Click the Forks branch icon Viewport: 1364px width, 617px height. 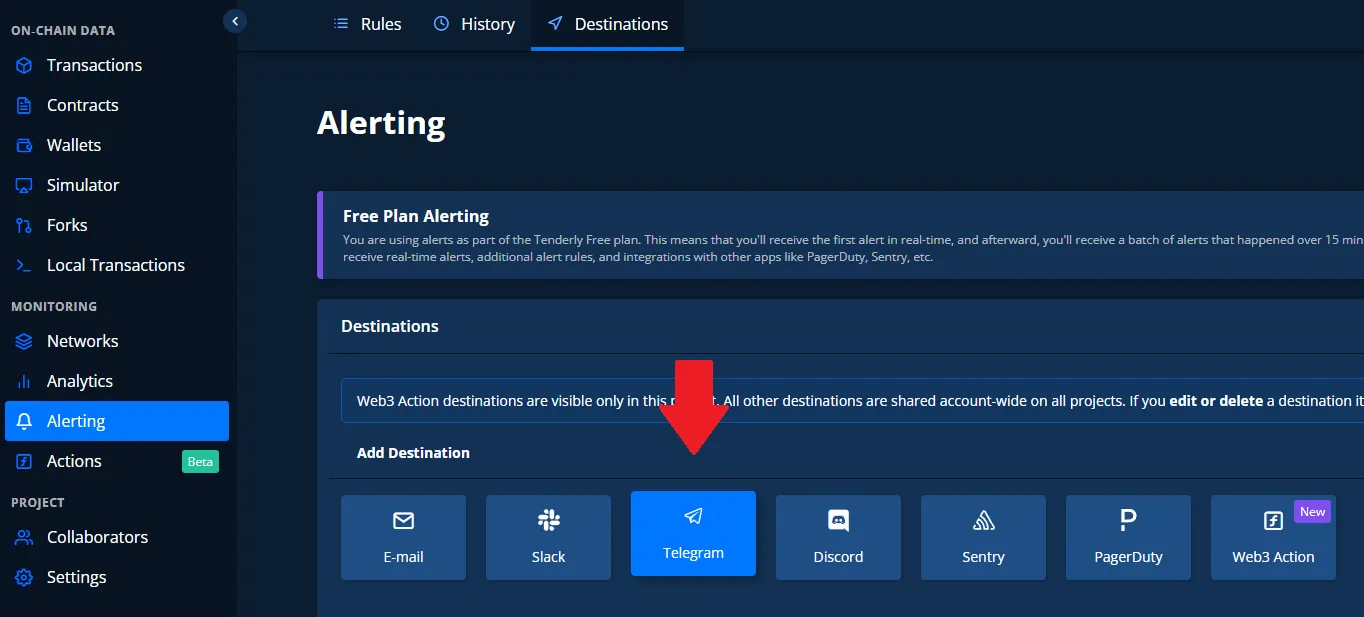tap(25, 225)
